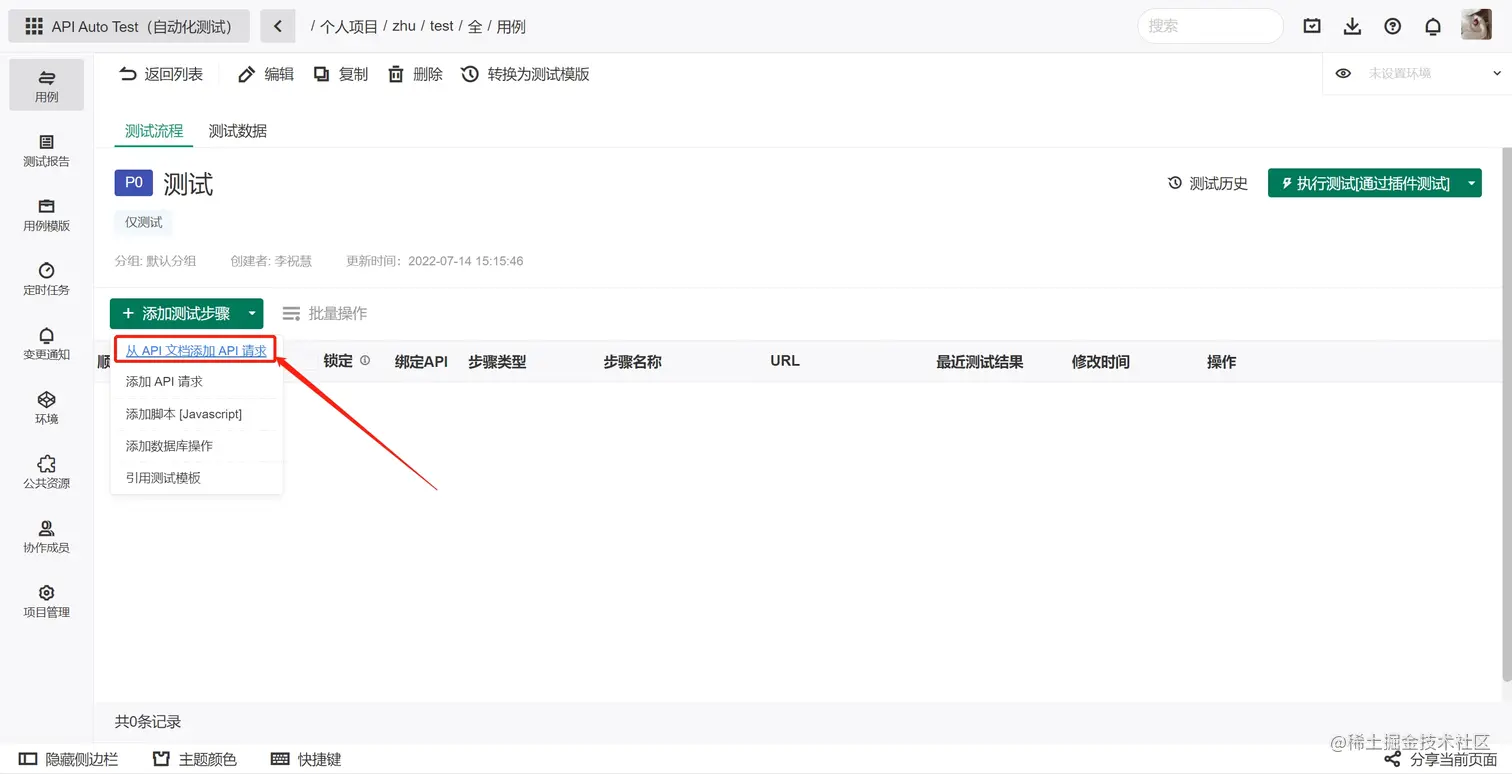Viewport: 1512px width, 774px height.
Task: Open the 变更通知 notifications panel
Action: (x=46, y=345)
